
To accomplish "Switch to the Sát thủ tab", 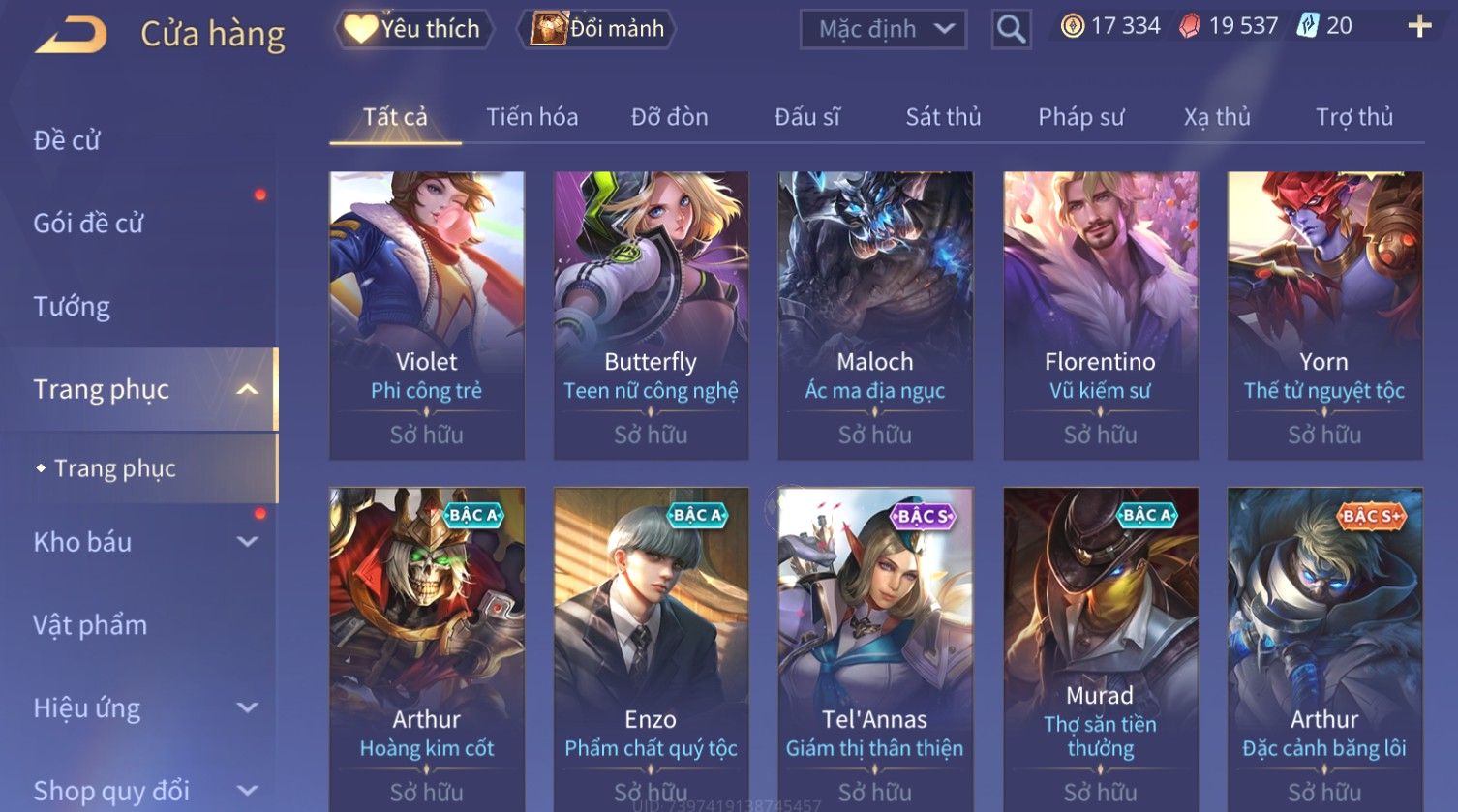I will pos(943,117).
